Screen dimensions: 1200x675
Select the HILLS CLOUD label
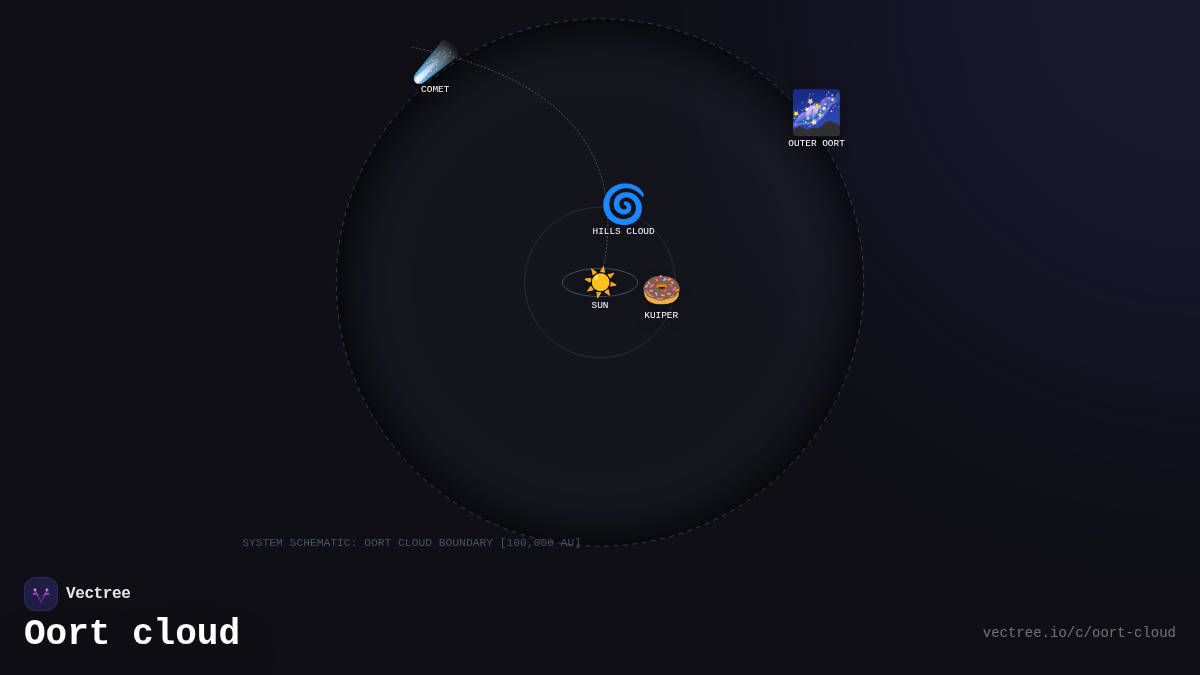(624, 231)
